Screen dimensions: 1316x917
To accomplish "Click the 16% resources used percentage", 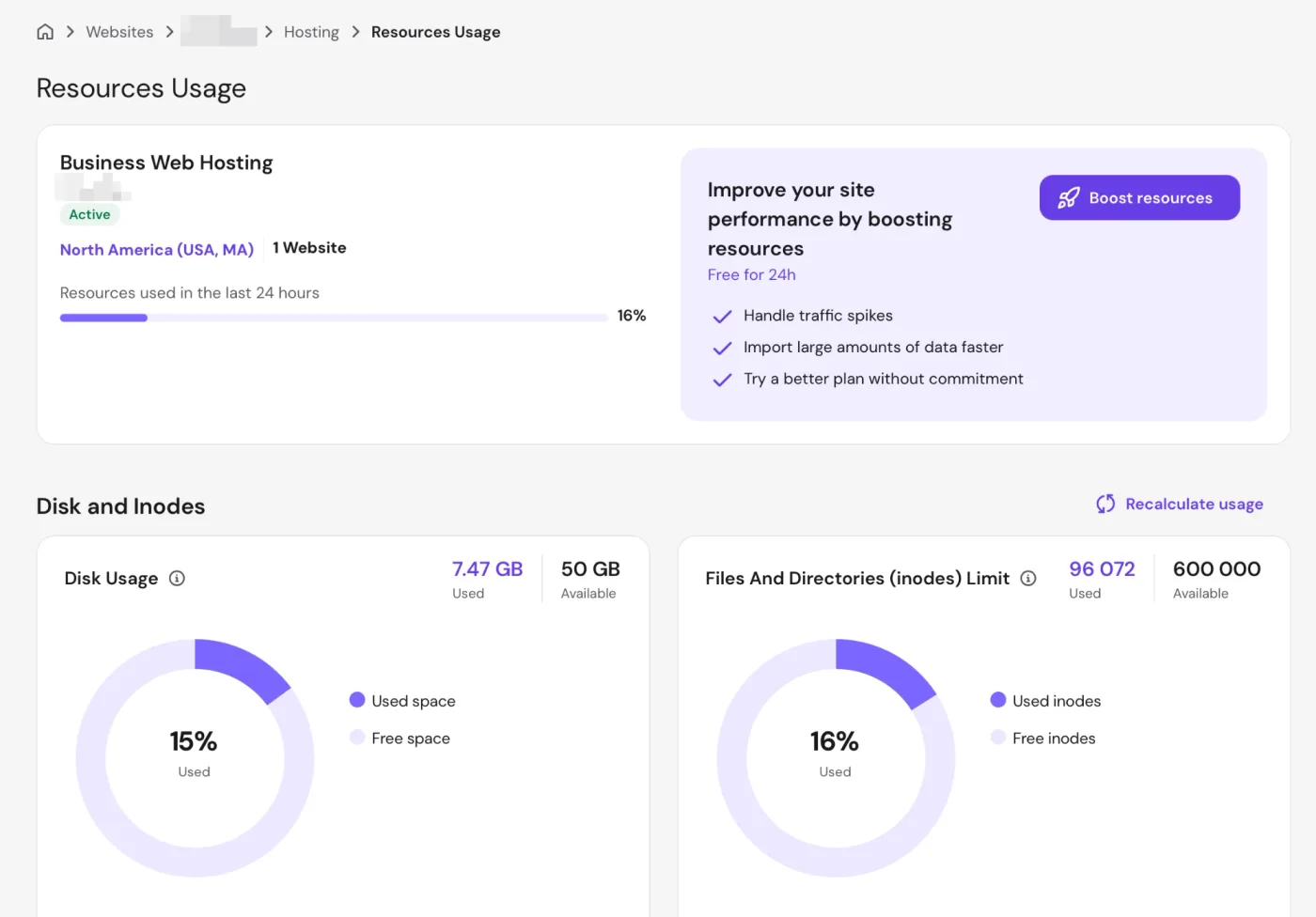I will point(632,316).
